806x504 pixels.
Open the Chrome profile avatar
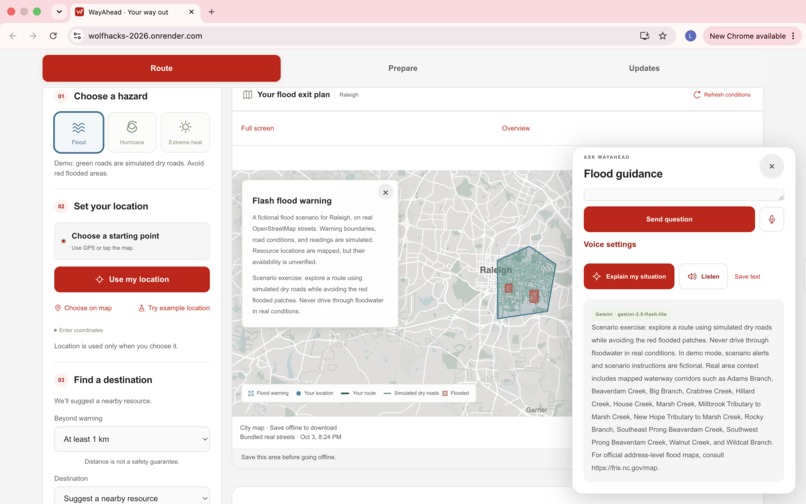(x=690, y=35)
